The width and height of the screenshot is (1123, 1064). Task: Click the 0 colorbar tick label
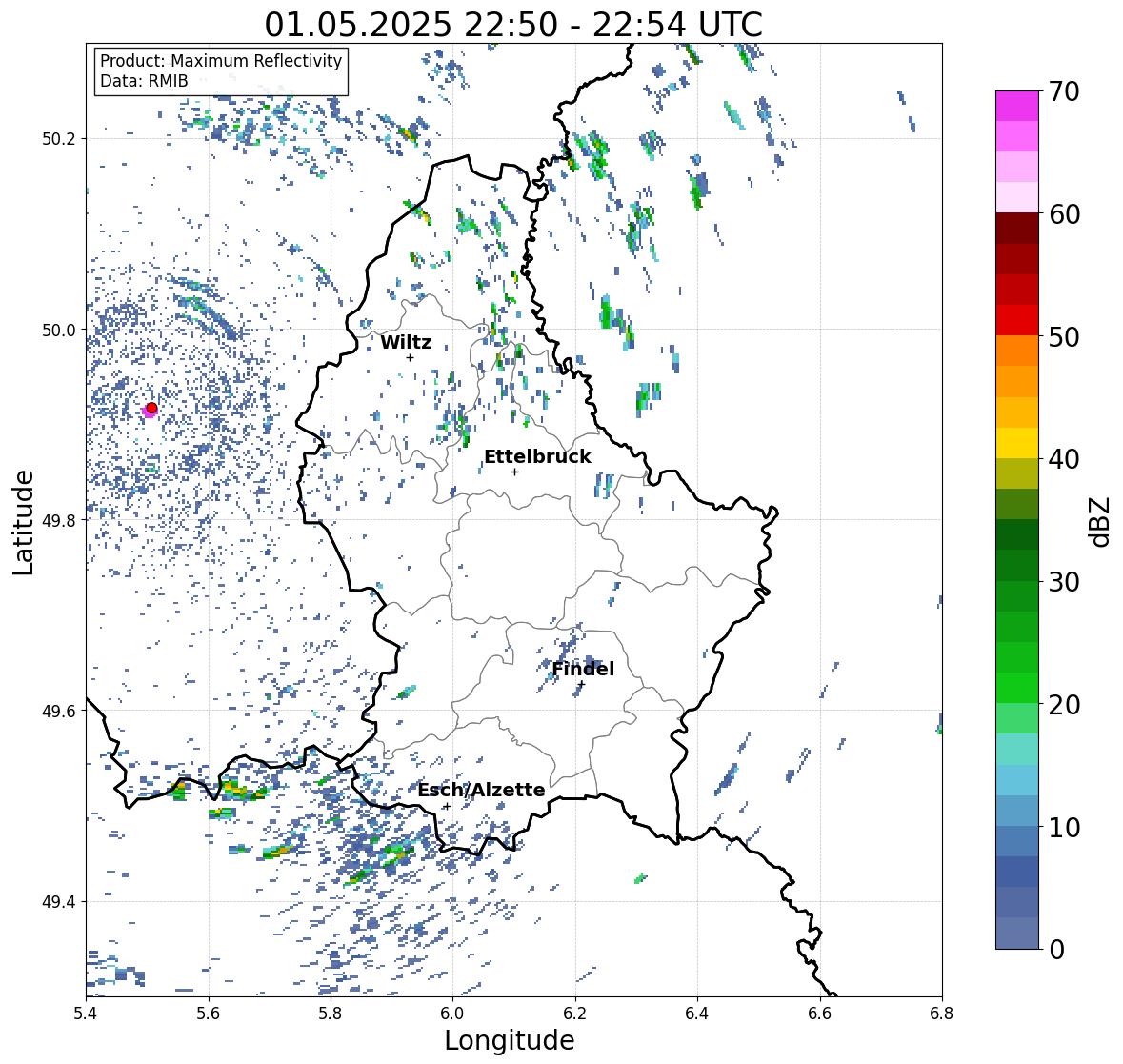(1056, 950)
